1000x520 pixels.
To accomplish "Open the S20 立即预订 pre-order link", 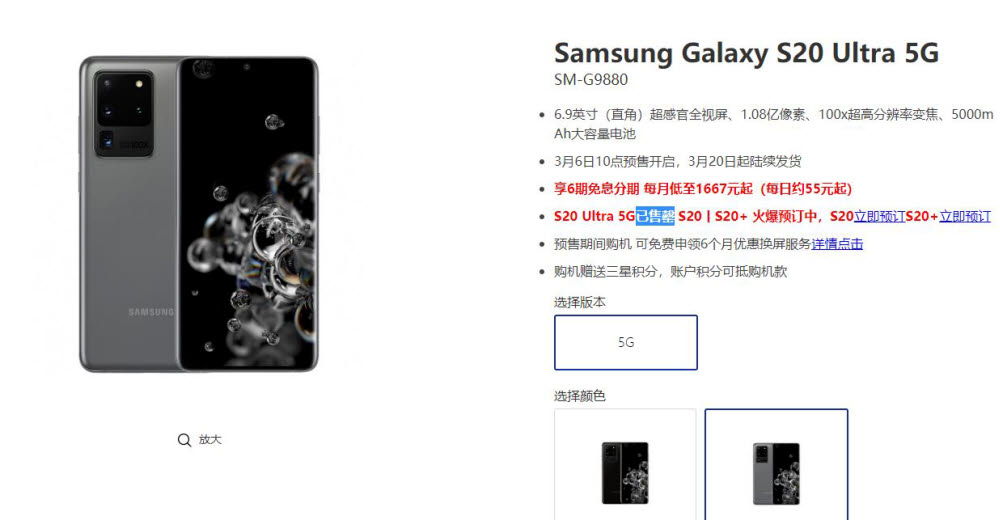I will [x=879, y=216].
